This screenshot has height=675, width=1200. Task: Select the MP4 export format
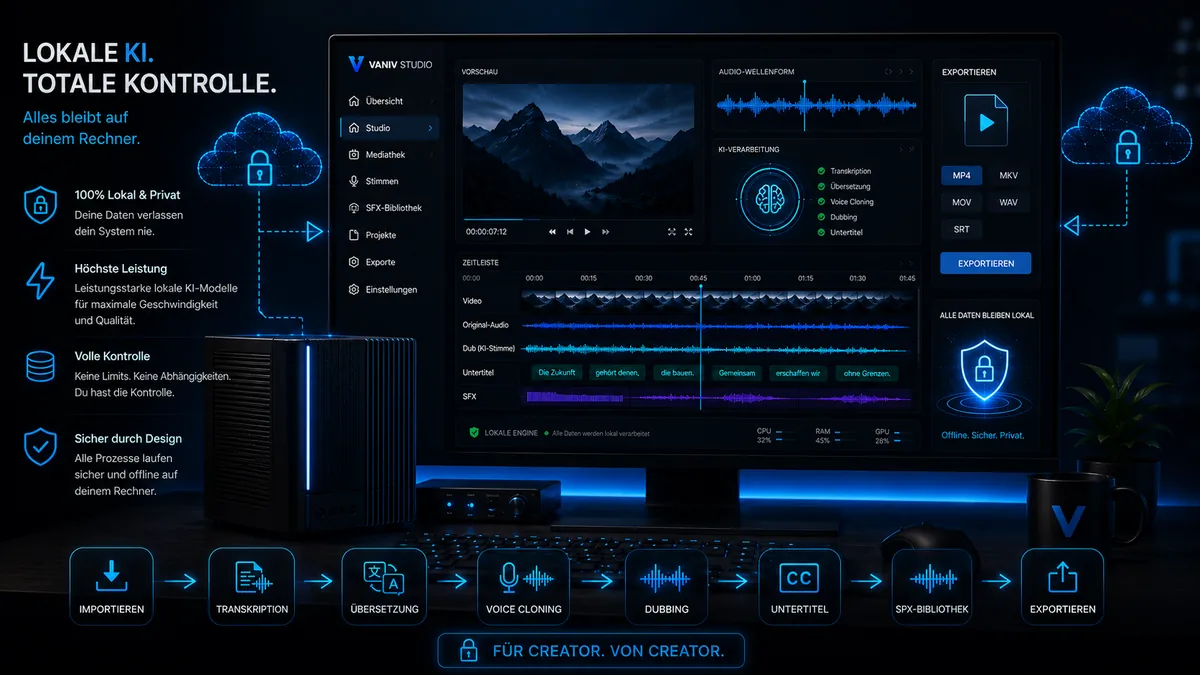click(x=961, y=175)
